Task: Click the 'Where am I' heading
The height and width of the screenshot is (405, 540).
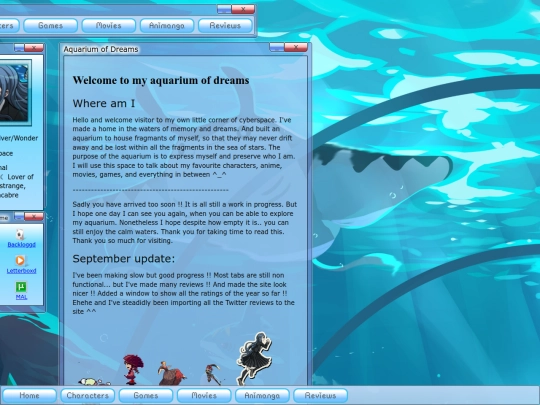Action: pos(104,103)
